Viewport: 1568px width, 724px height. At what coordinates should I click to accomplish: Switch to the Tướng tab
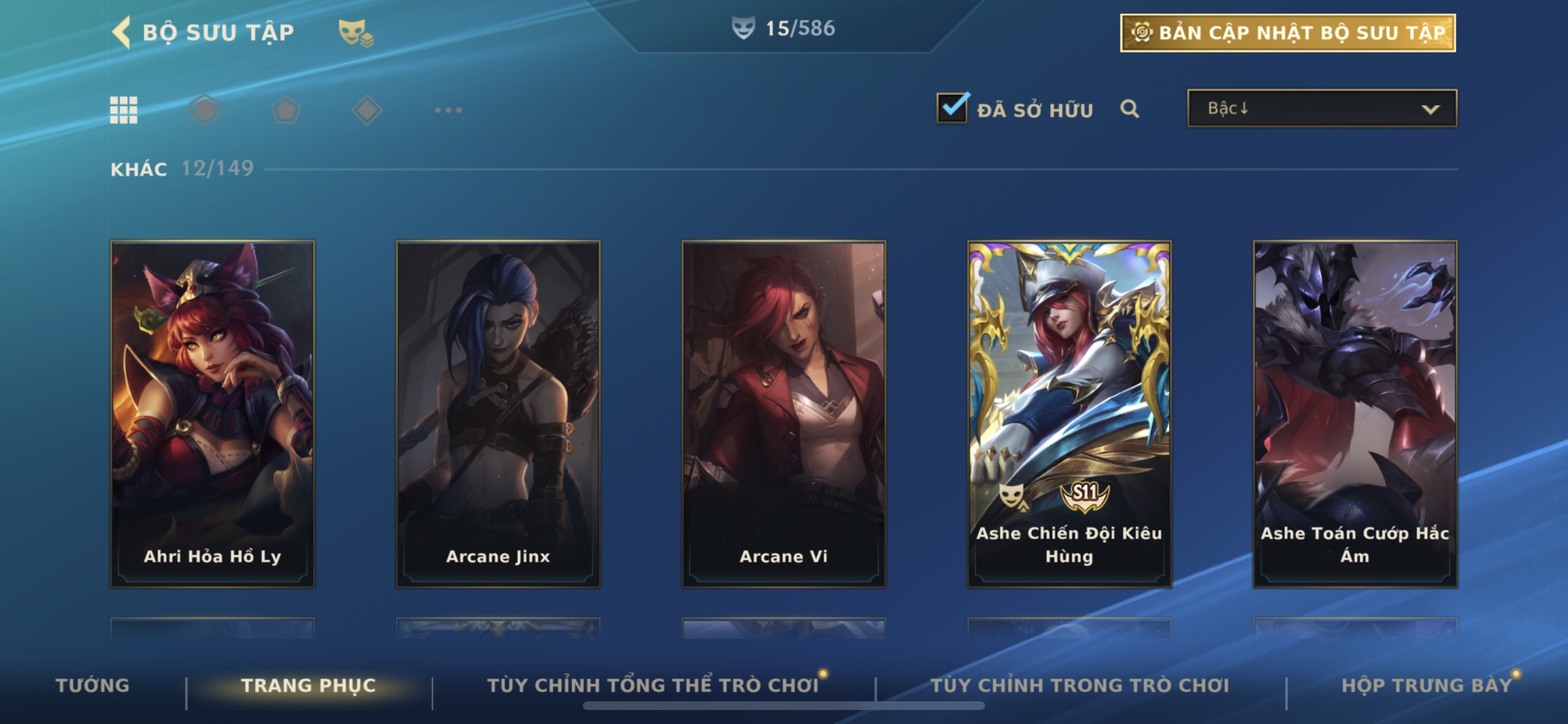tap(93, 685)
